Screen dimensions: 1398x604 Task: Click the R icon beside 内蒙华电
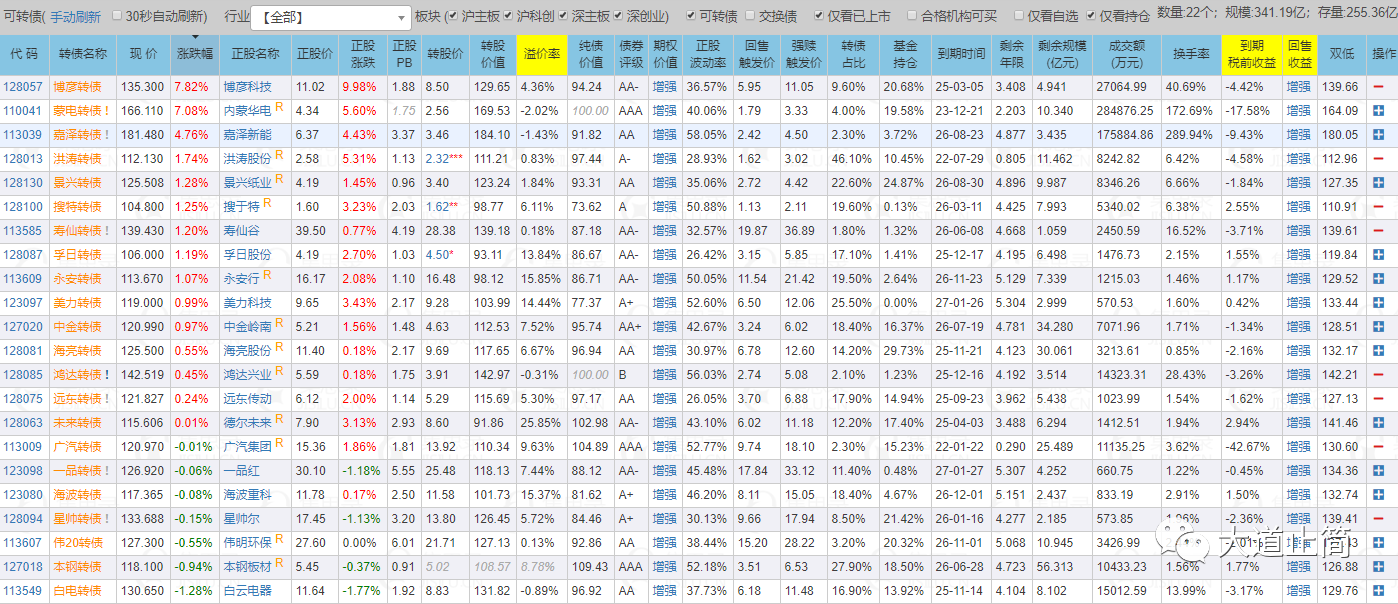coord(279,107)
